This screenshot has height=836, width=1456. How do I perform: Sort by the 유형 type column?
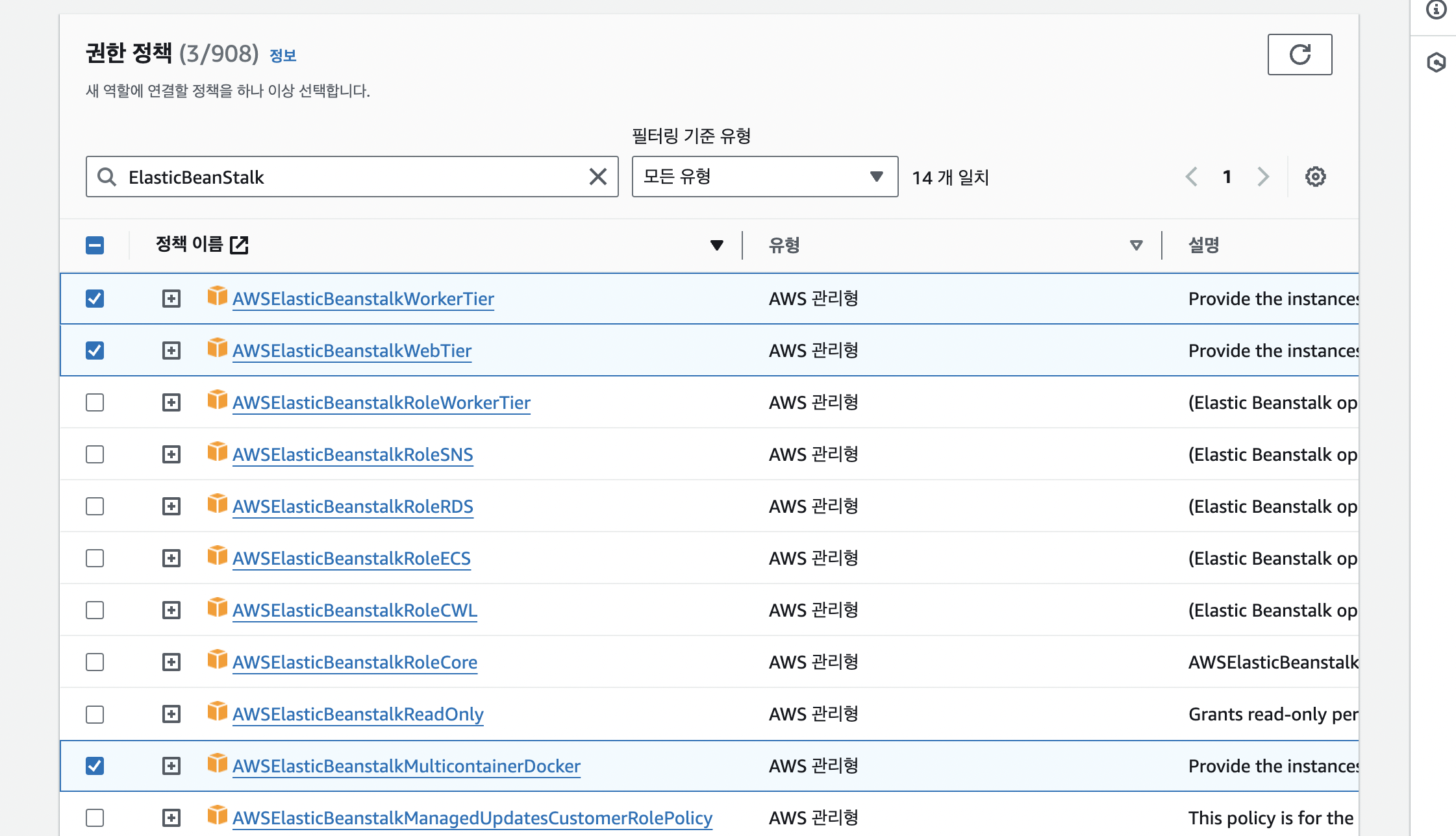tap(1136, 245)
